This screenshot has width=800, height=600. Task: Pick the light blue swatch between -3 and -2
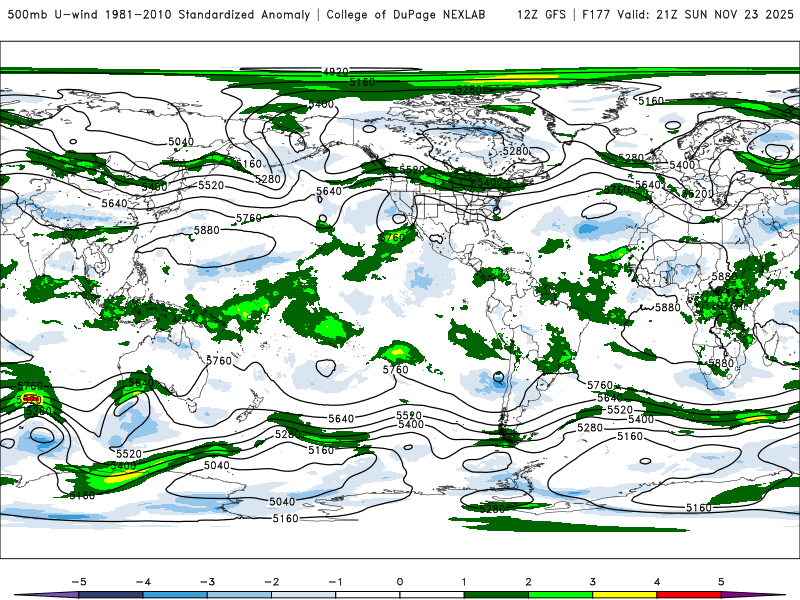(x=239, y=595)
